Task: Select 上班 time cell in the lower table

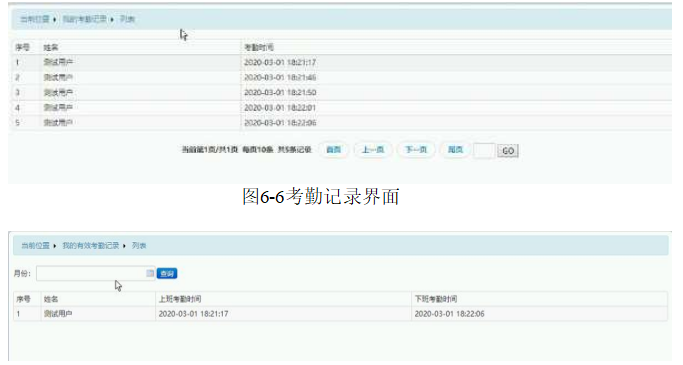Action: [x=193, y=314]
